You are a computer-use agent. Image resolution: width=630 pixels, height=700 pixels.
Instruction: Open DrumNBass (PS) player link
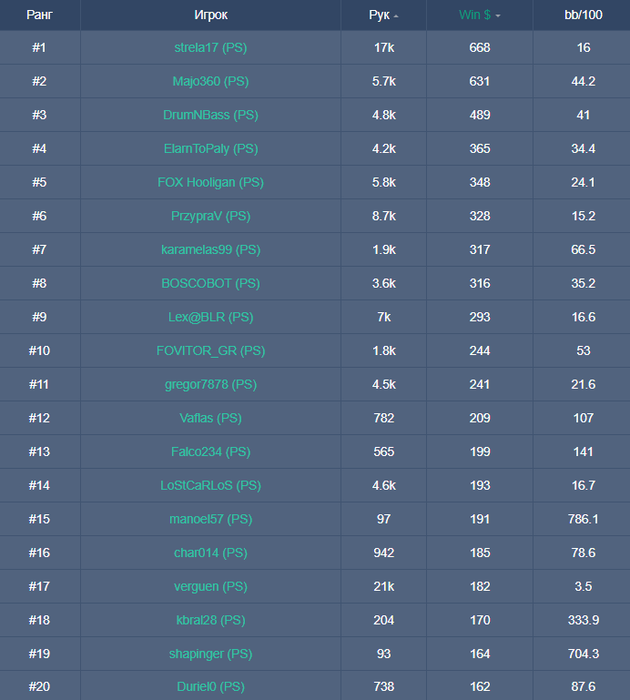(211, 115)
